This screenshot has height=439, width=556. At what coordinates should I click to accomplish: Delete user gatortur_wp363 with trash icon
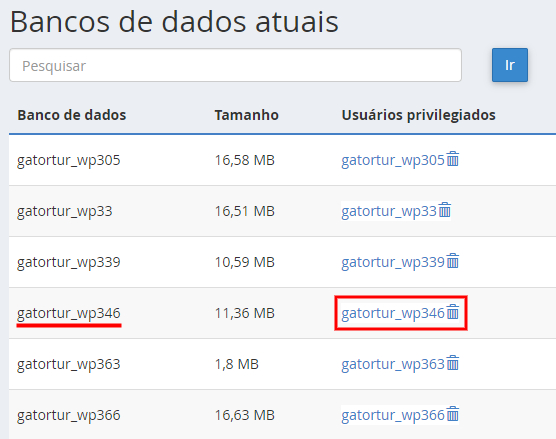(452, 363)
